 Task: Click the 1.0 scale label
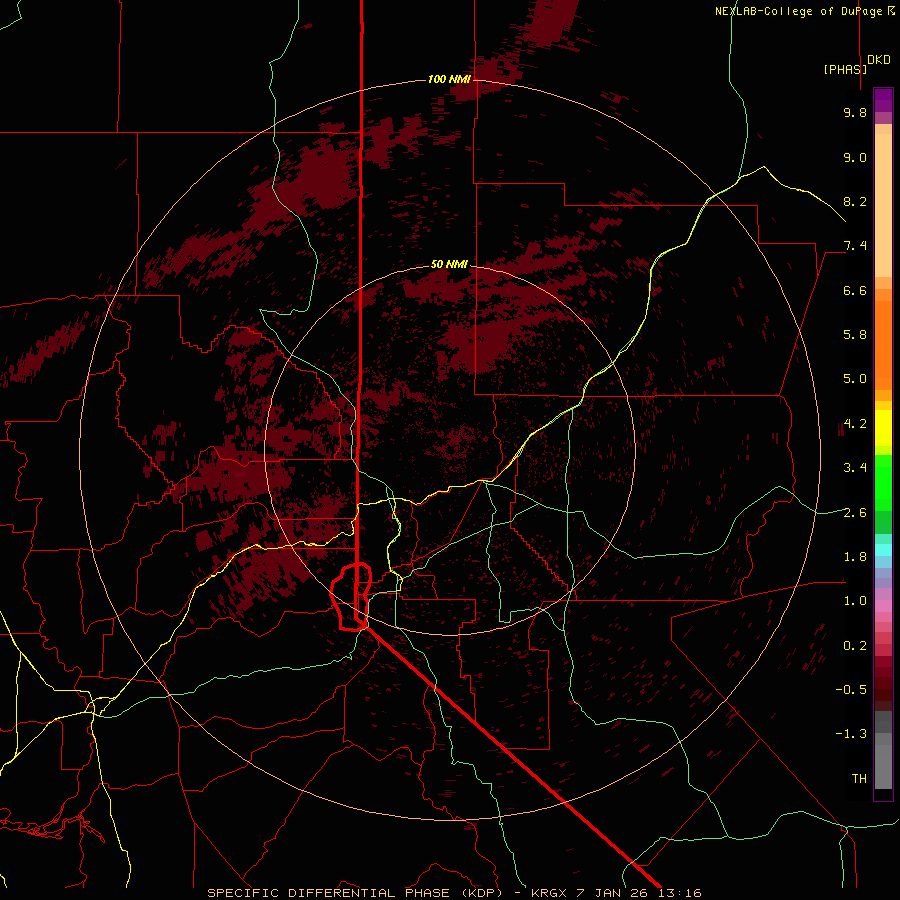click(855, 601)
